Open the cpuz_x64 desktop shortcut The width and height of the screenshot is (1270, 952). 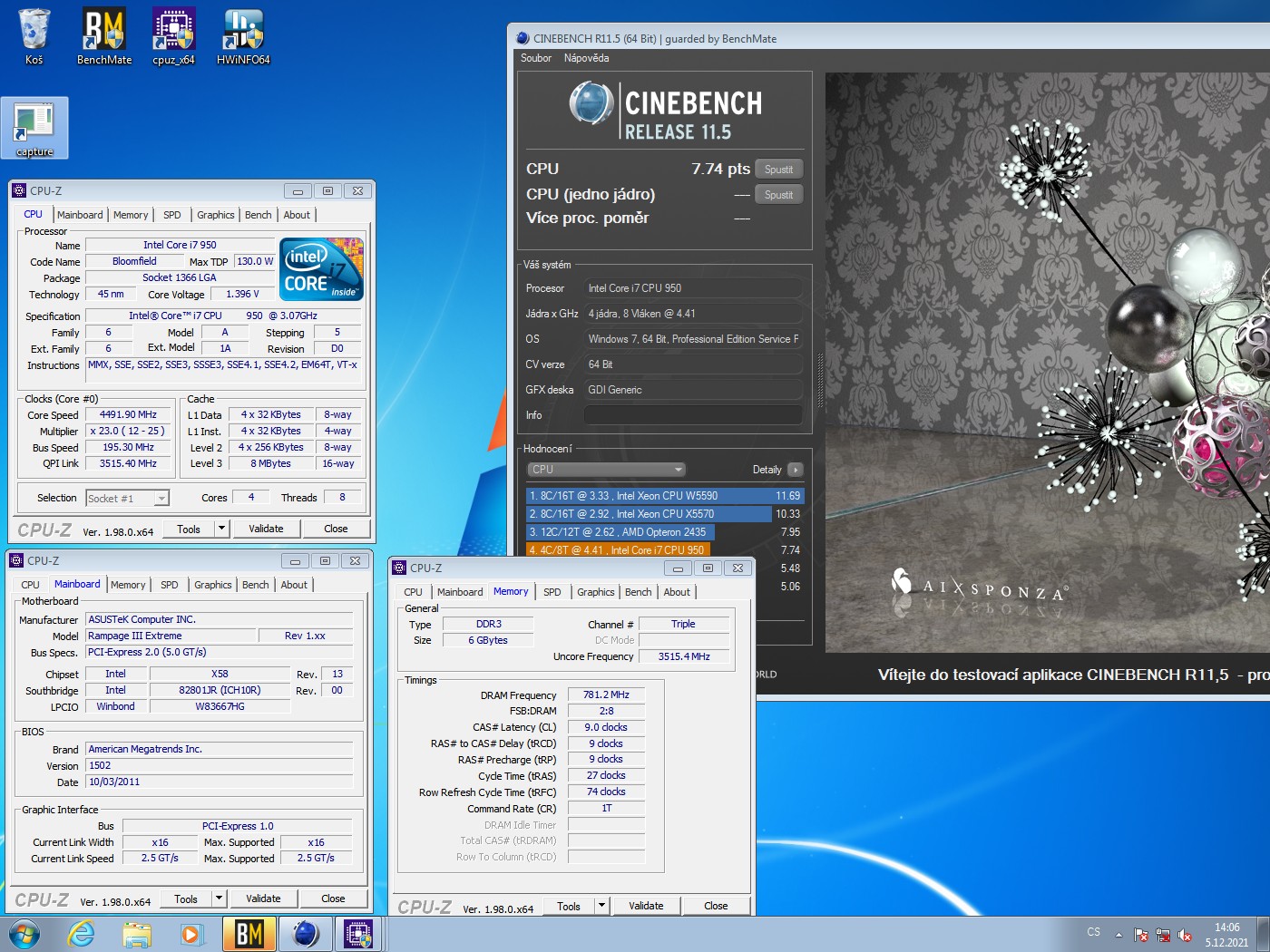click(x=173, y=36)
